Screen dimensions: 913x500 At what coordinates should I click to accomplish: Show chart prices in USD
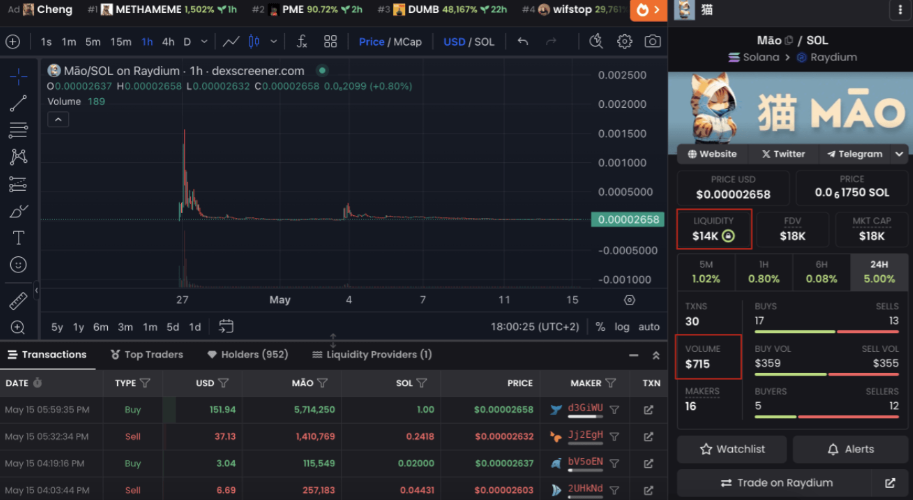[454, 42]
